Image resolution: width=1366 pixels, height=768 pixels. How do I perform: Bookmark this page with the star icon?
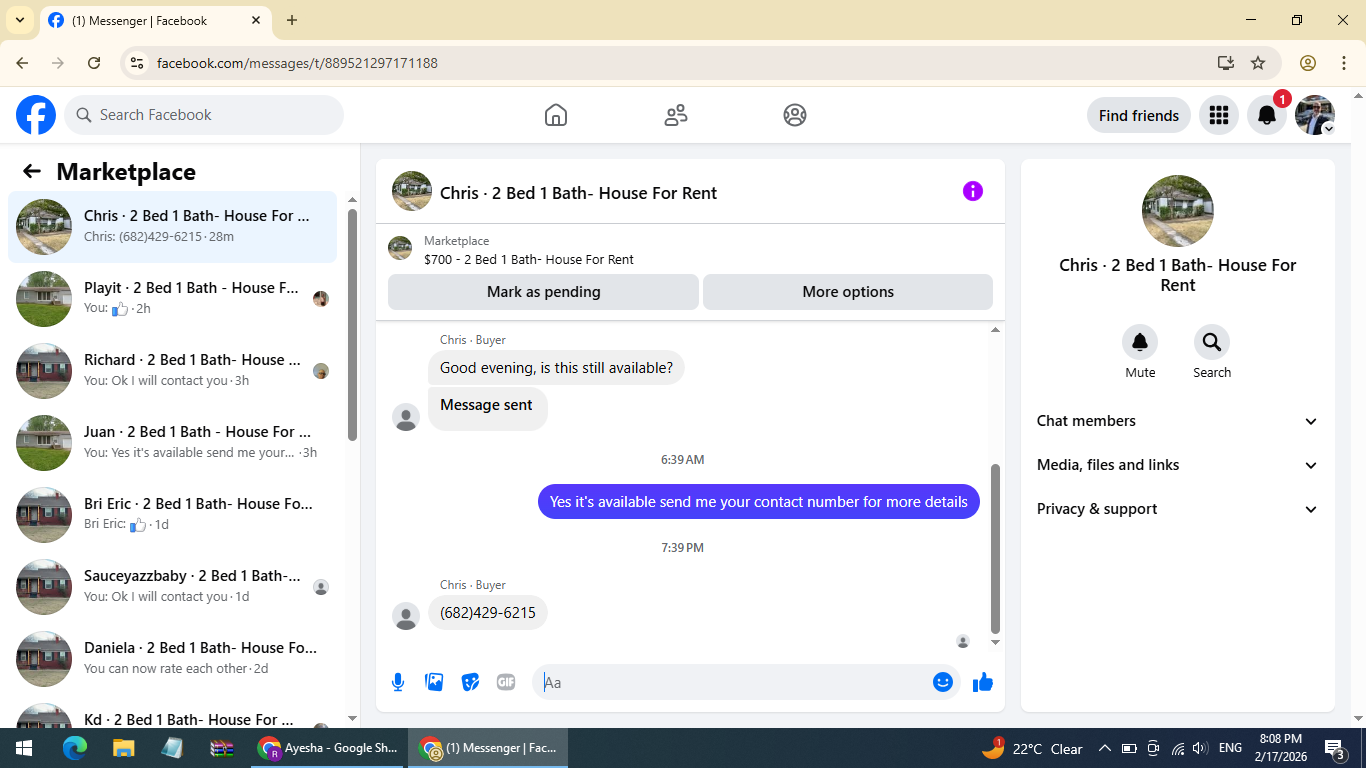pyautogui.click(x=1258, y=63)
